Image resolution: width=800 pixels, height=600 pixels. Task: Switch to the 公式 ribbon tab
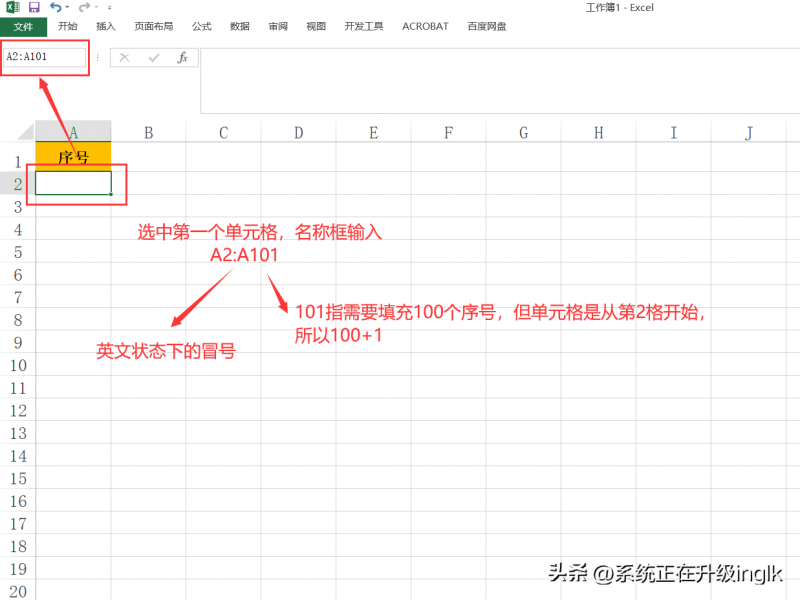pos(202,26)
